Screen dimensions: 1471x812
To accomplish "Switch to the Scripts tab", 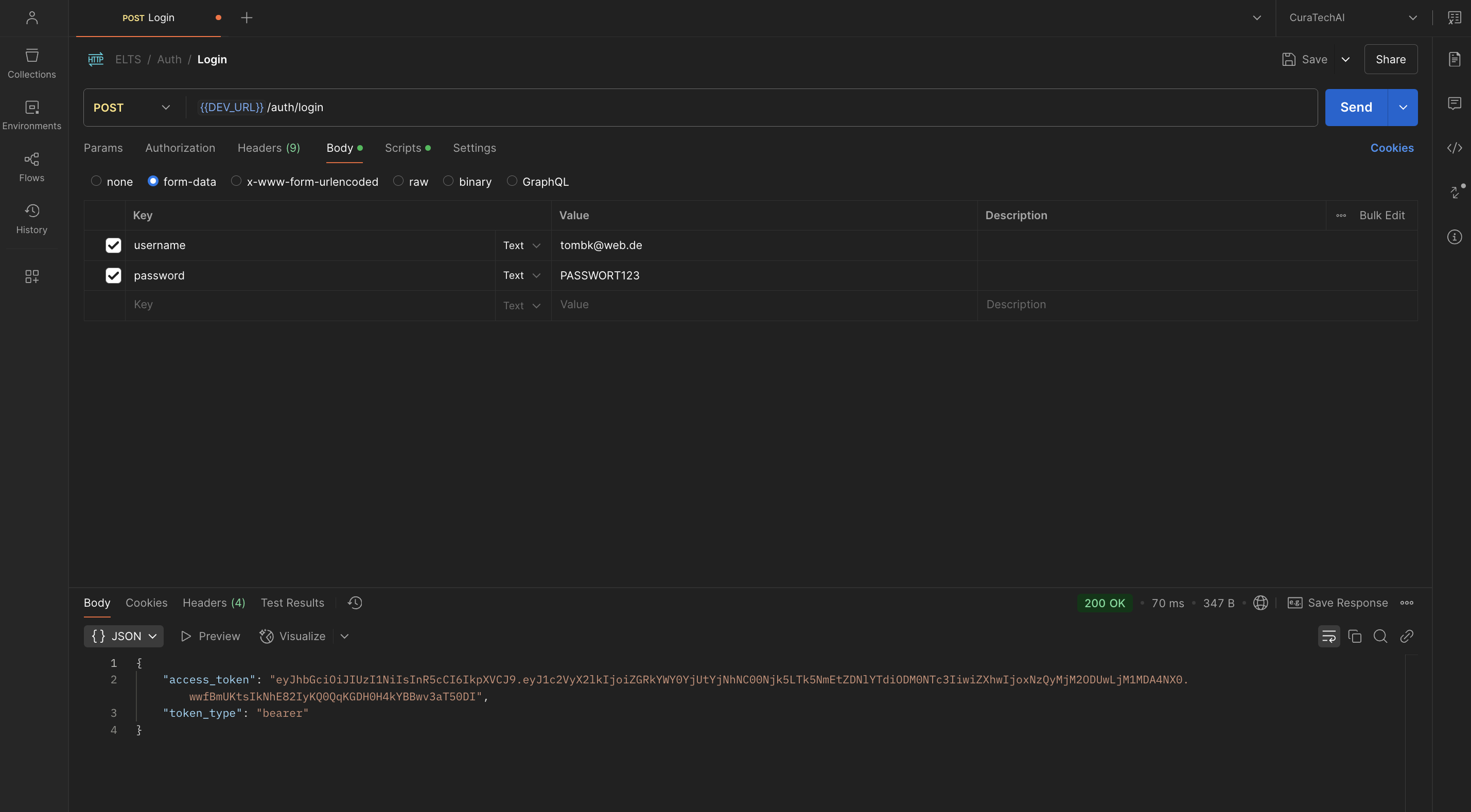I will click(x=408, y=148).
